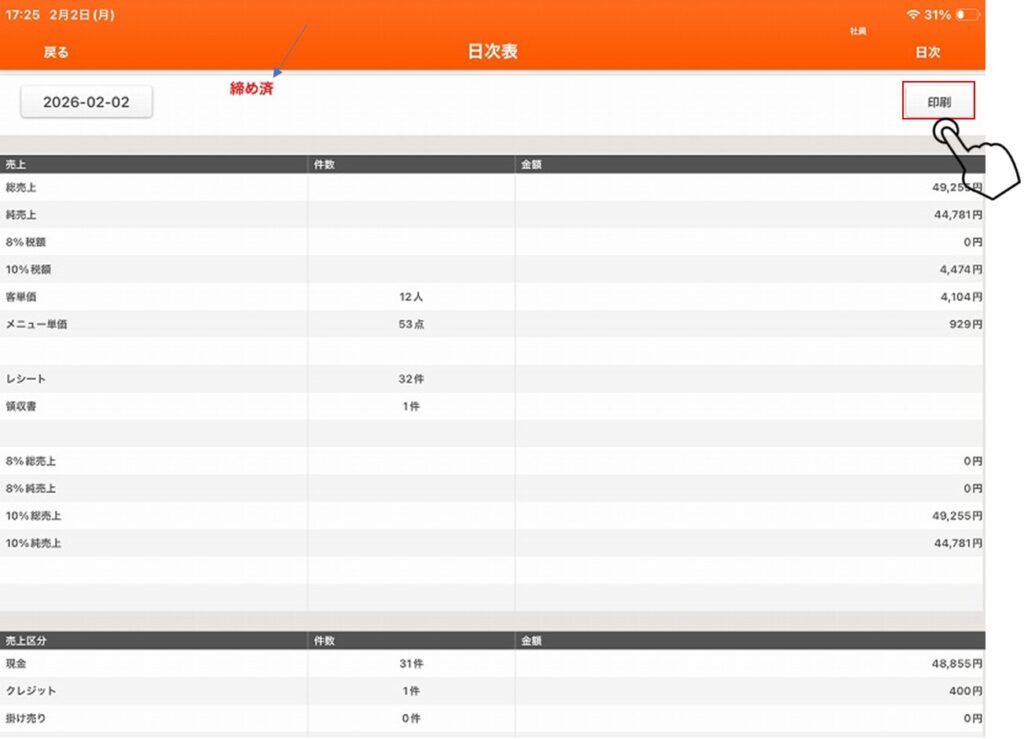Tap the battery indicator icon
Viewport: 1024px width, 739px height.
click(x=967, y=15)
